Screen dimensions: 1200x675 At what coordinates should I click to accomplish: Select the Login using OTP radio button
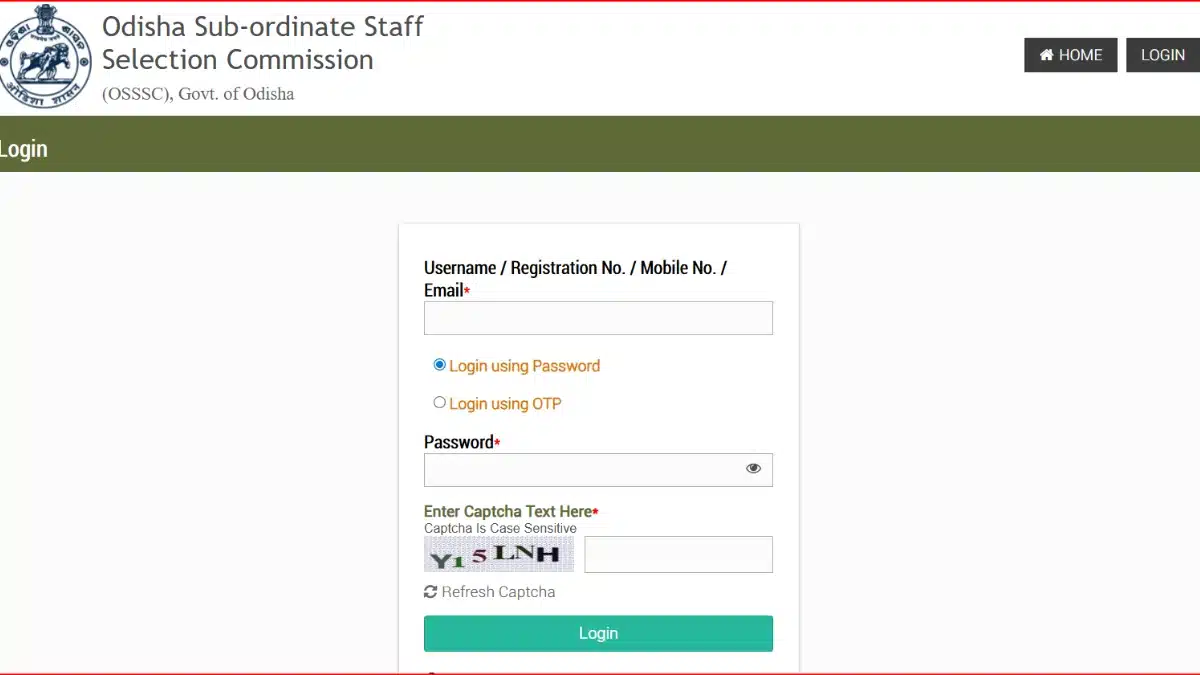[x=439, y=402]
